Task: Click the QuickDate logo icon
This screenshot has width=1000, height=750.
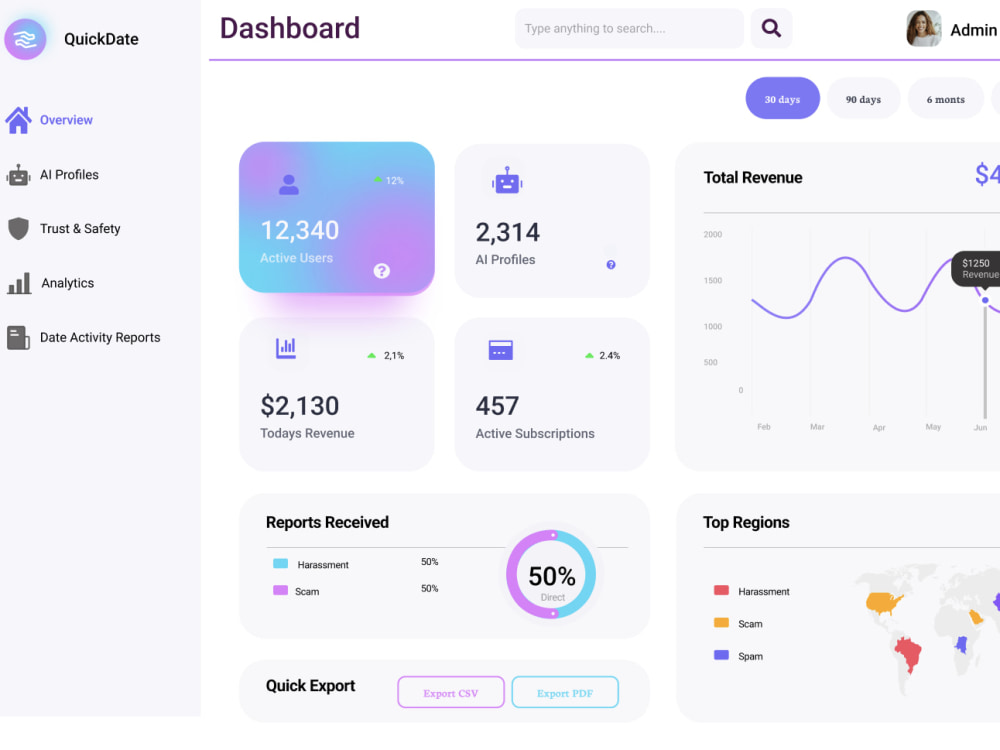Action: (26, 39)
